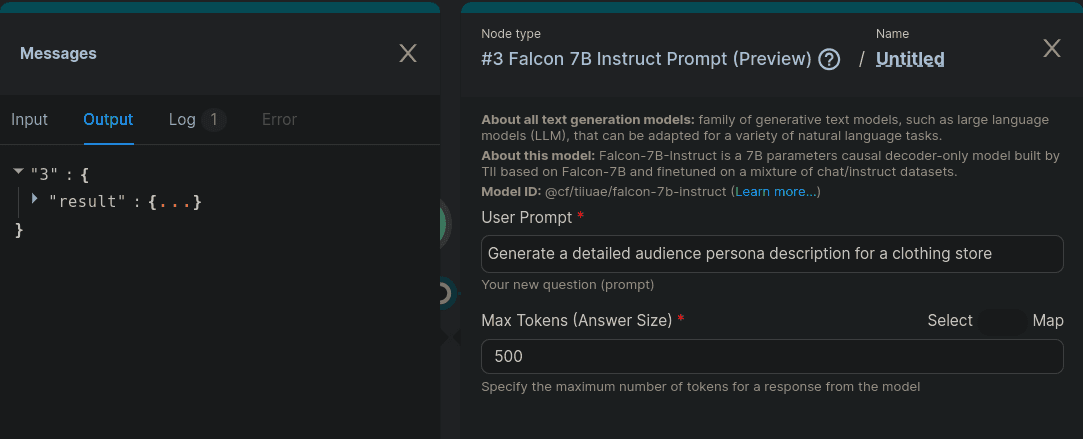
Task: Select the Output tab
Action: [108, 119]
